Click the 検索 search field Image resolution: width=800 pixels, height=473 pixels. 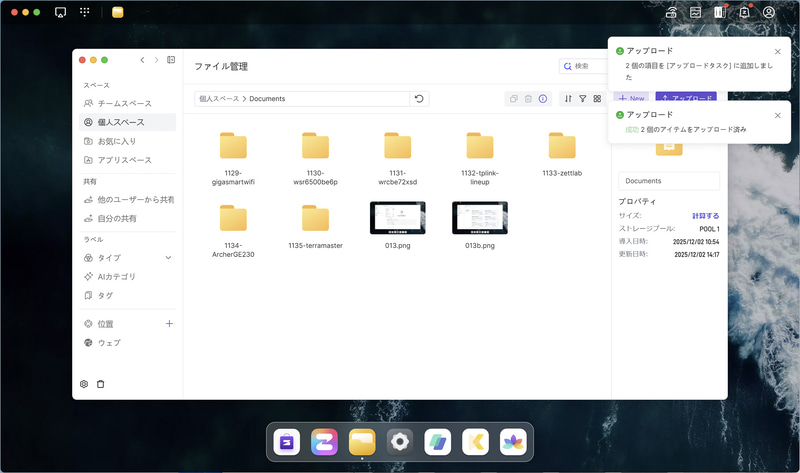pyautogui.click(x=584, y=66)
